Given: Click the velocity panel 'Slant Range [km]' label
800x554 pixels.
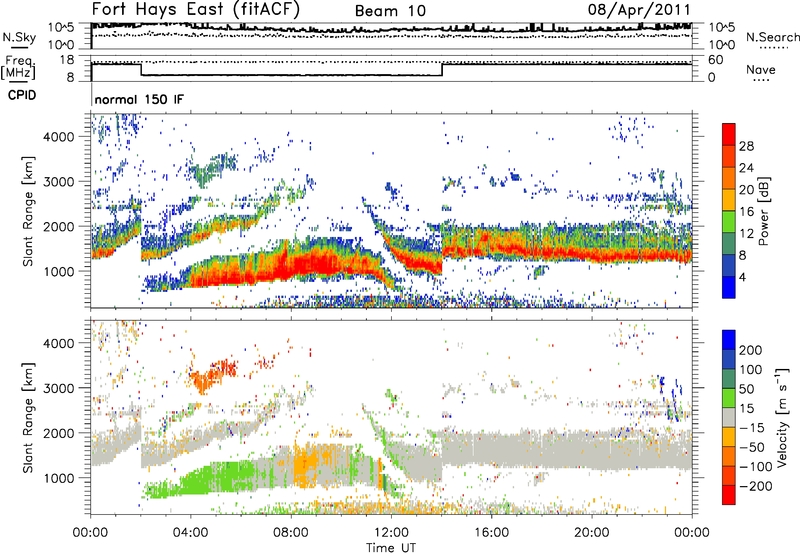Looking at the screenshot, I should coord(28,417).
